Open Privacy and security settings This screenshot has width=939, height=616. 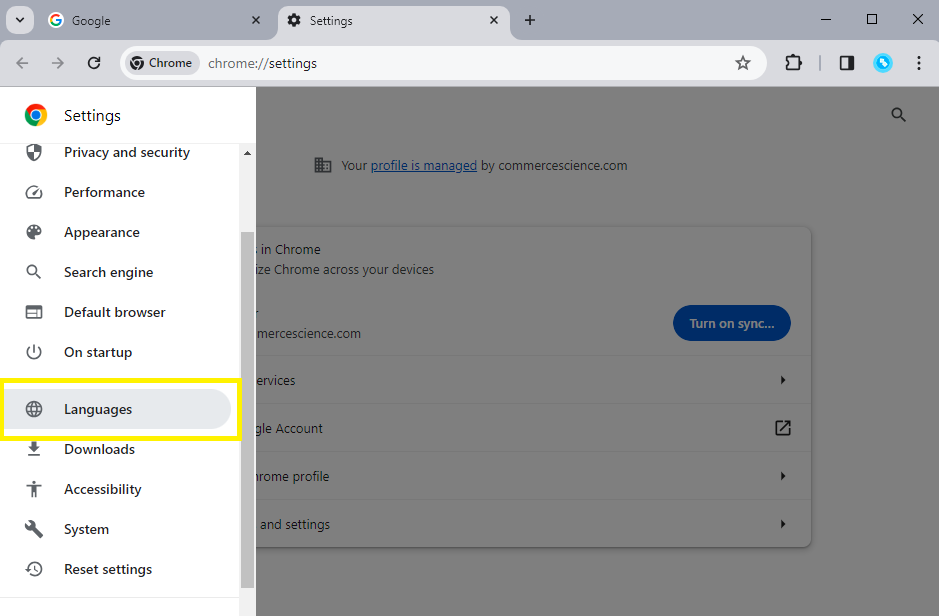point(126,152)
